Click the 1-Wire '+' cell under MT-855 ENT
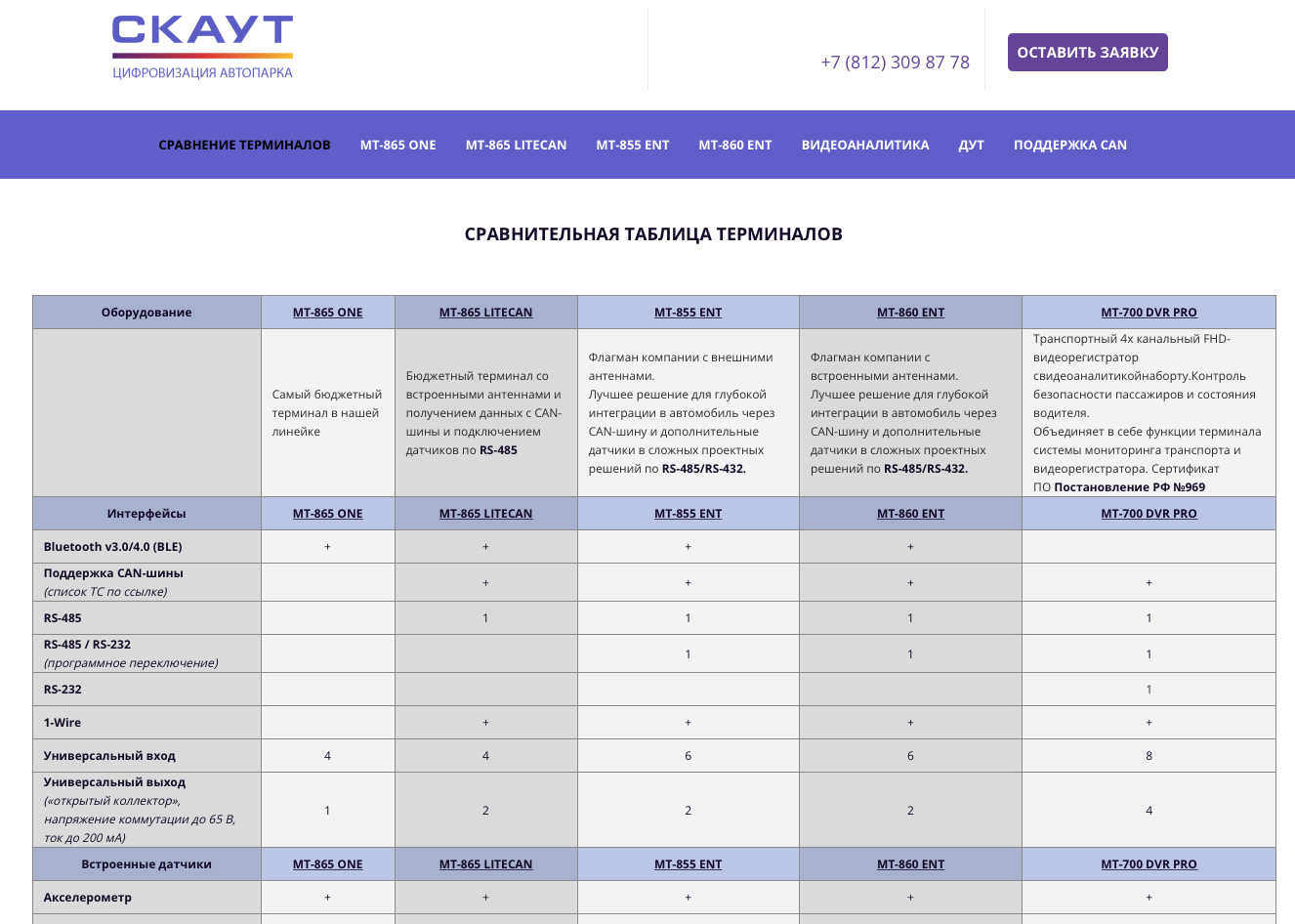The image size is (1295, 924). (688, 723)
